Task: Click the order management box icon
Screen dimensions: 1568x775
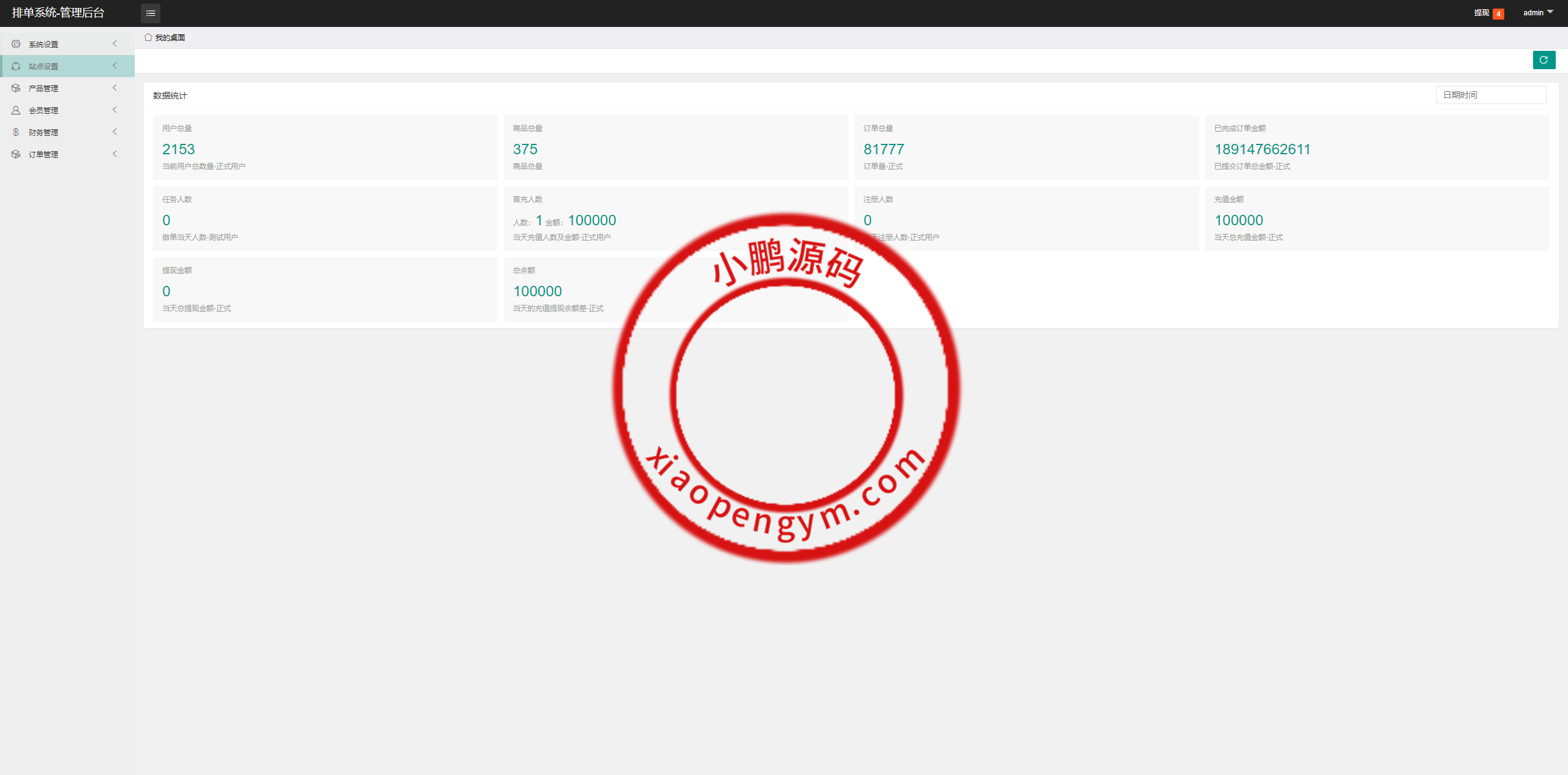Action: coord(16,154)
